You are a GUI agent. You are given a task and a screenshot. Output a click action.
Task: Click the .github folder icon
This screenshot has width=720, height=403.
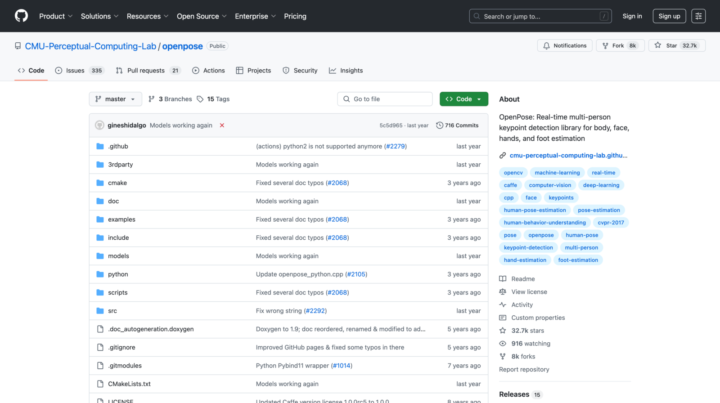click(x=100, y=146)
